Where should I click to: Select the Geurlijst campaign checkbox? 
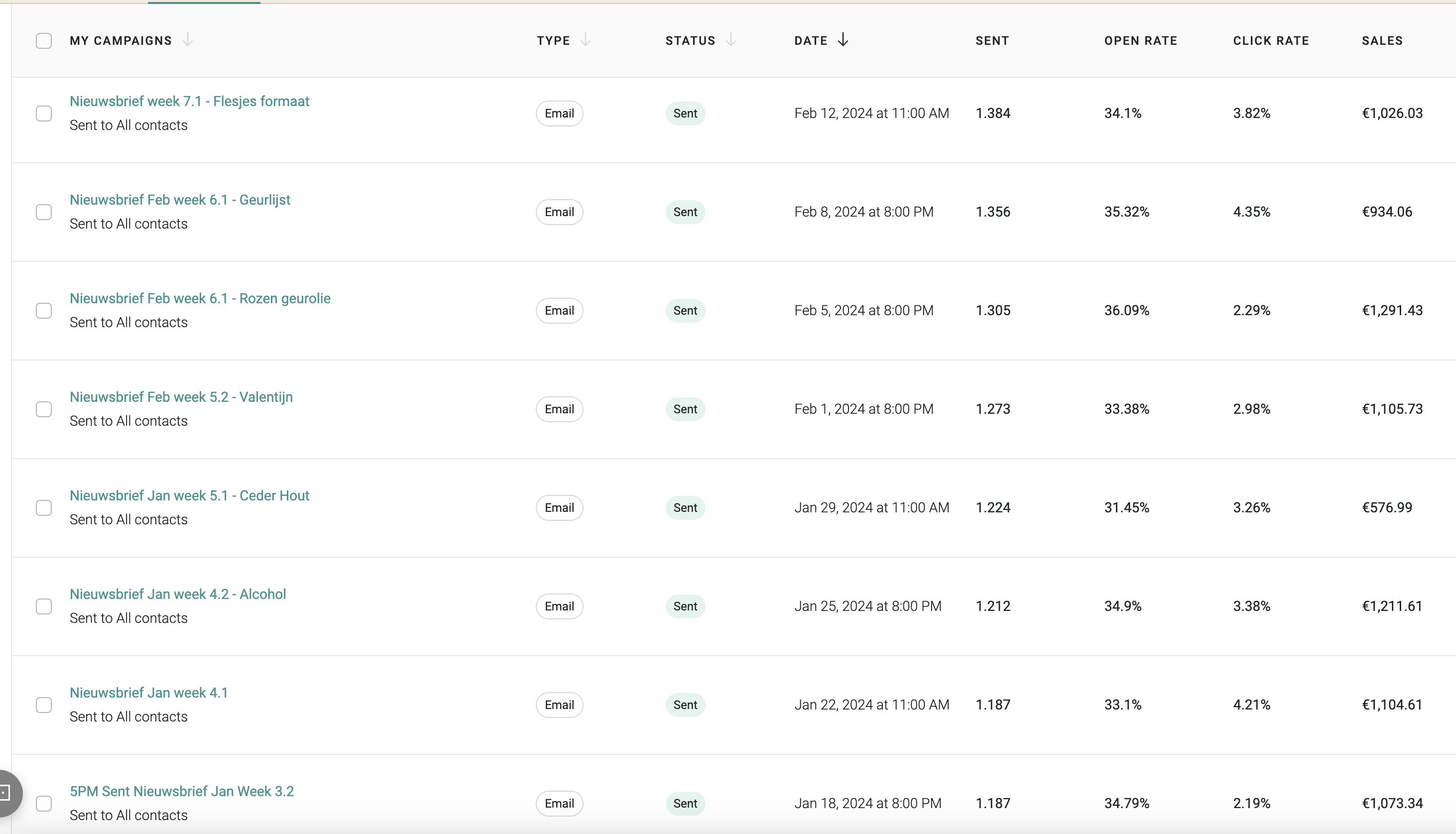tap(44, 212)
